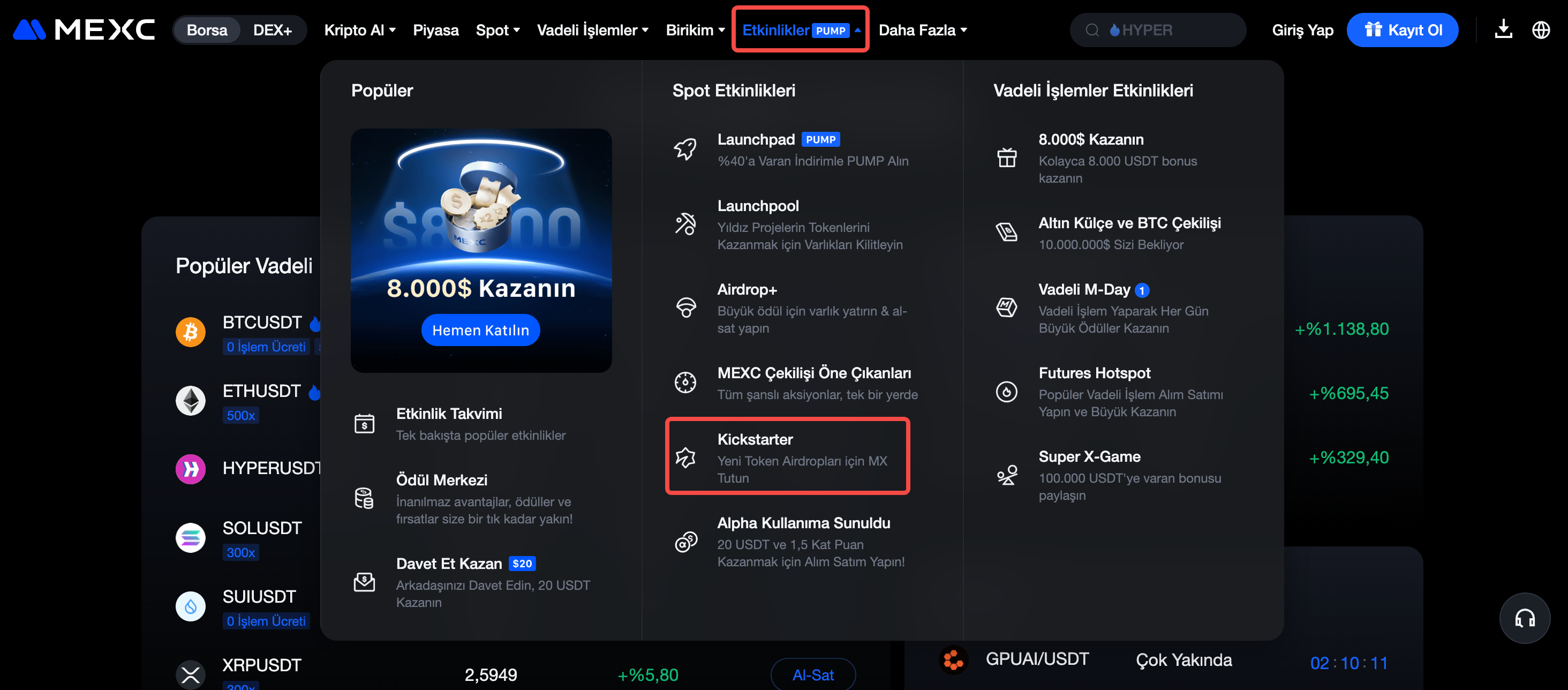The width and height of the screenshot is (1568, 690).
Task: Click the Çok Yakında status text
Action: coord(1183,659)
